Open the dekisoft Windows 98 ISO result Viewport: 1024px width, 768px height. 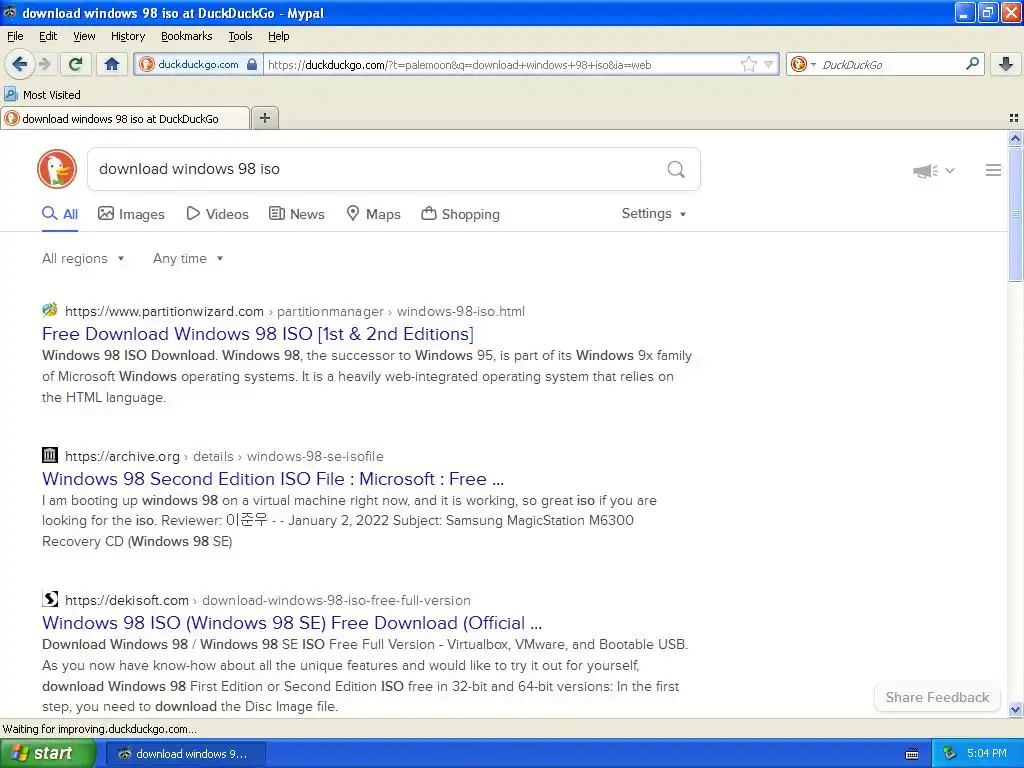click(292, 622)
